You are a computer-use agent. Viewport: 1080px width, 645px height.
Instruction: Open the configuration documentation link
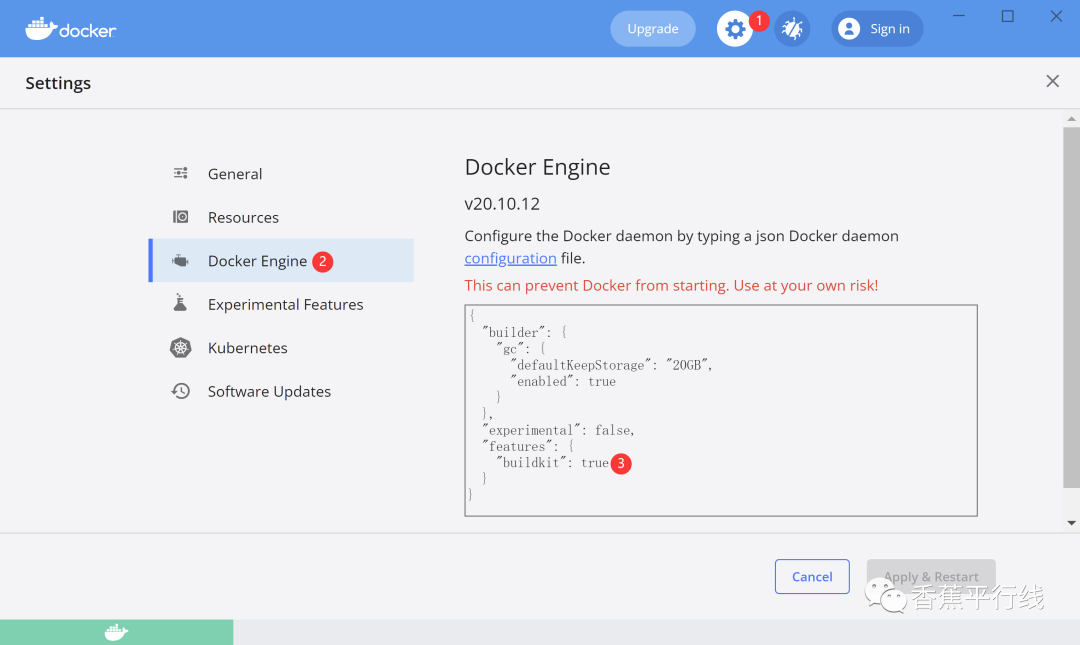[x=510, y=258]
